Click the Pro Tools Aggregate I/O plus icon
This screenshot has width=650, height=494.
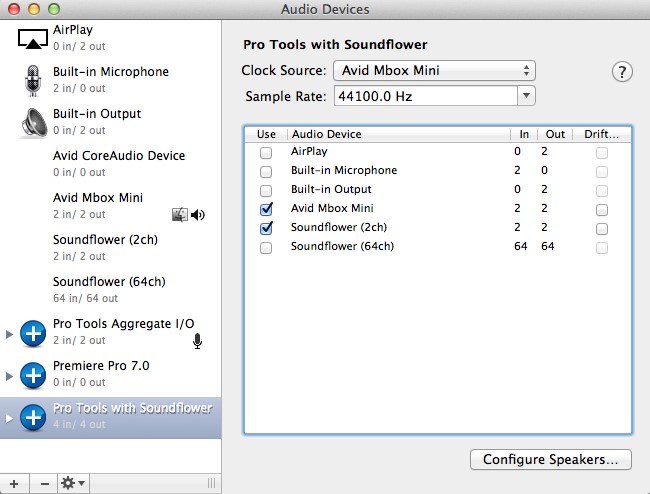tap(33, 333)
